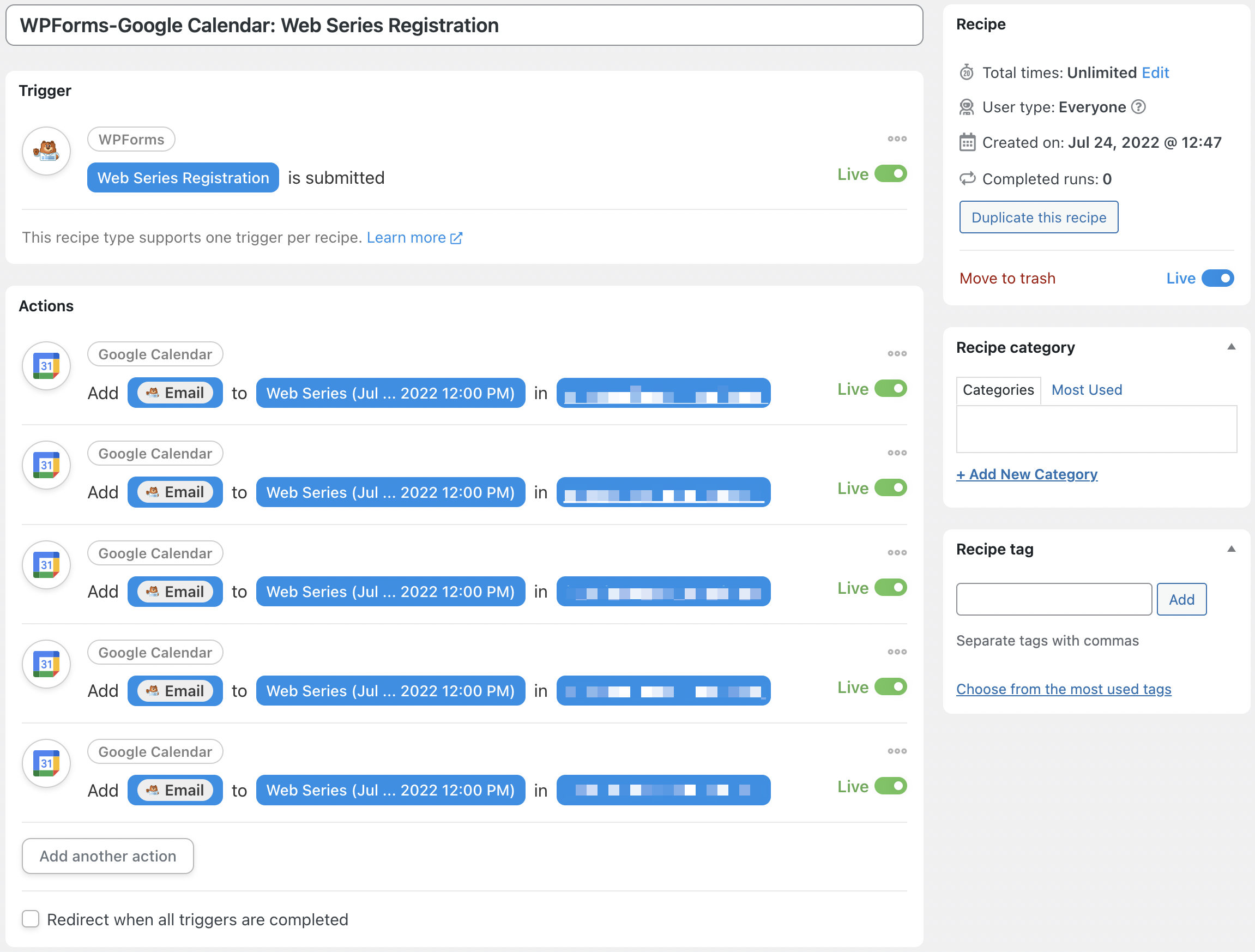Screen dimensions: 1255x952
Task: Open the Web Series Registration form selector
Action: pyautogui.click(x=183, y=178)
